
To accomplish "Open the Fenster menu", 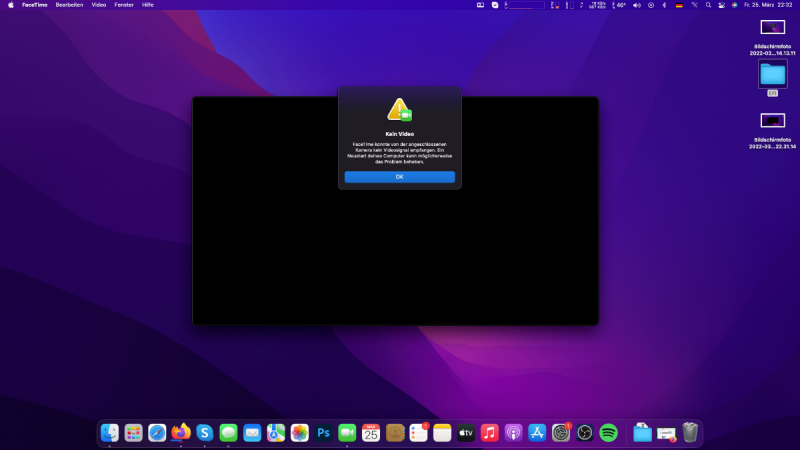I will coord(124,5).
